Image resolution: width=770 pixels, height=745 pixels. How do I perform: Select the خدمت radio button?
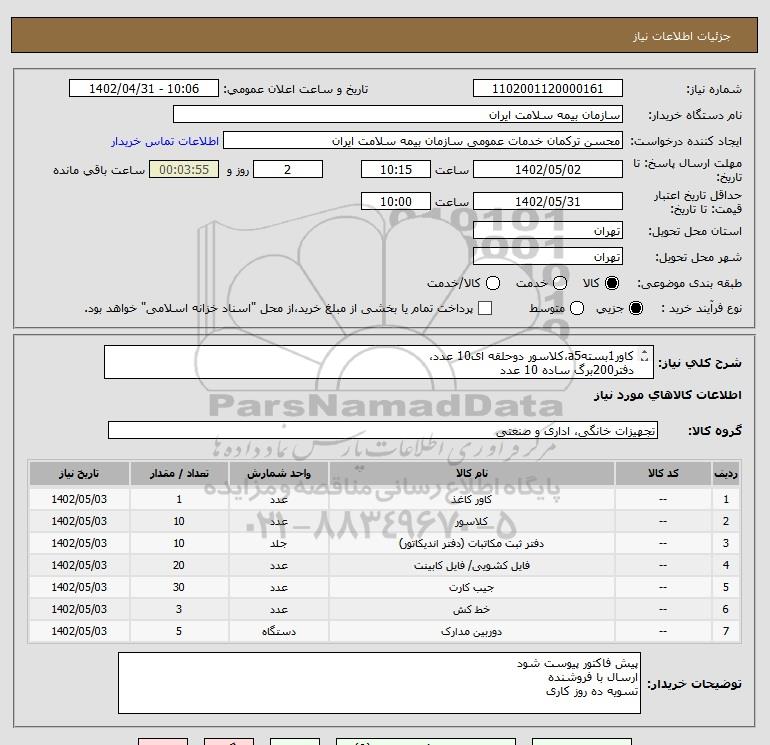[x=560, y=283]
